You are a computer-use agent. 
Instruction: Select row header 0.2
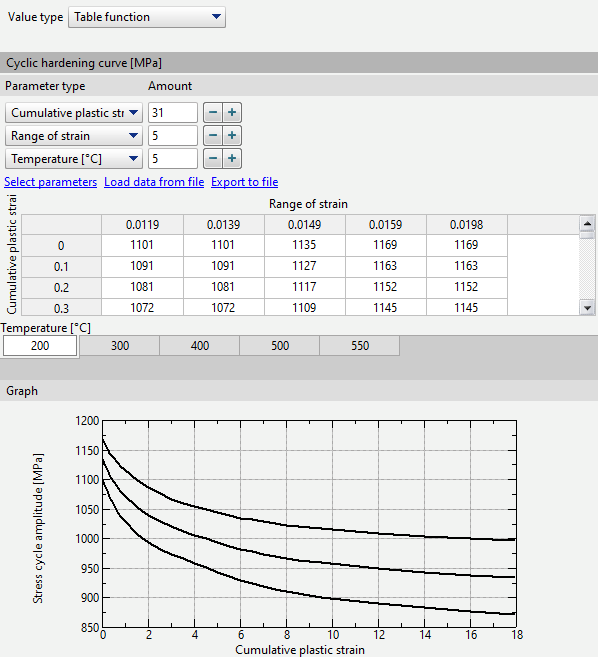pos(61,288)
